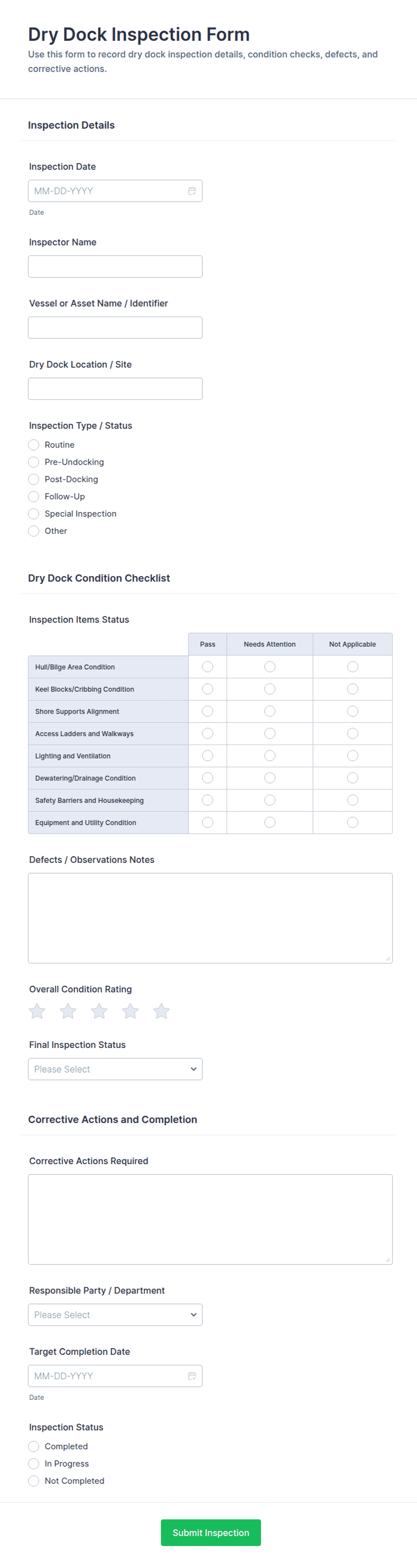Select the fourth star rating

[130, 1011]
